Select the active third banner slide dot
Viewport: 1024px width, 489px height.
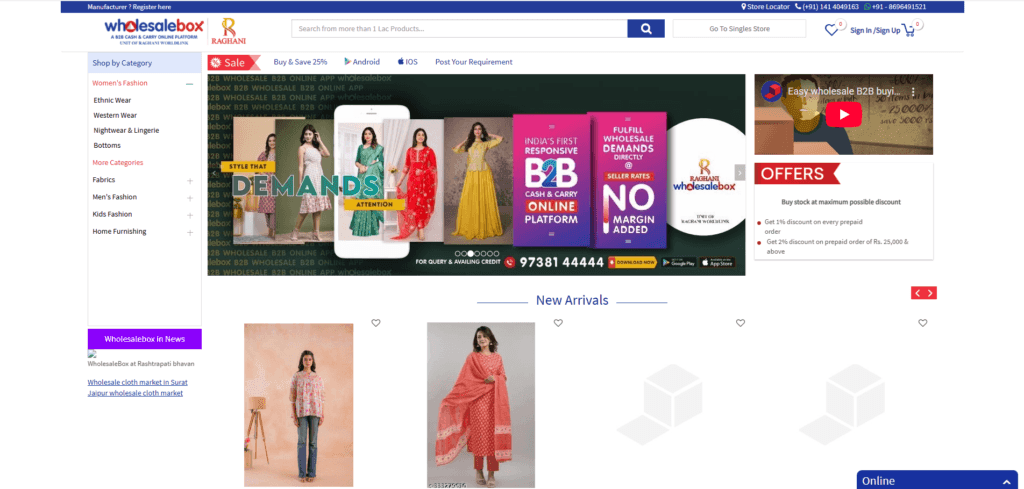[471, 253]
